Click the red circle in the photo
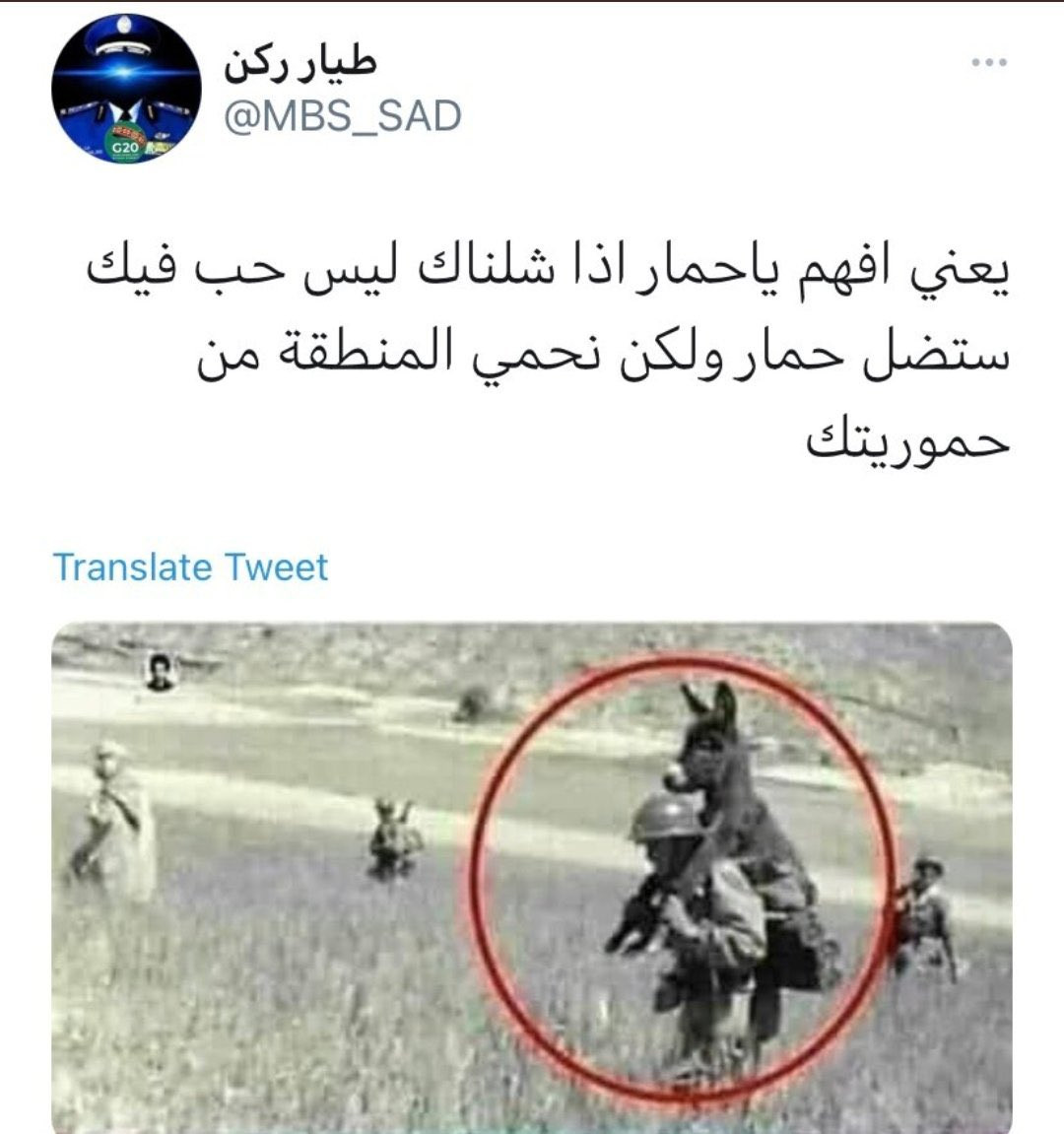 (x=684, y=879)
